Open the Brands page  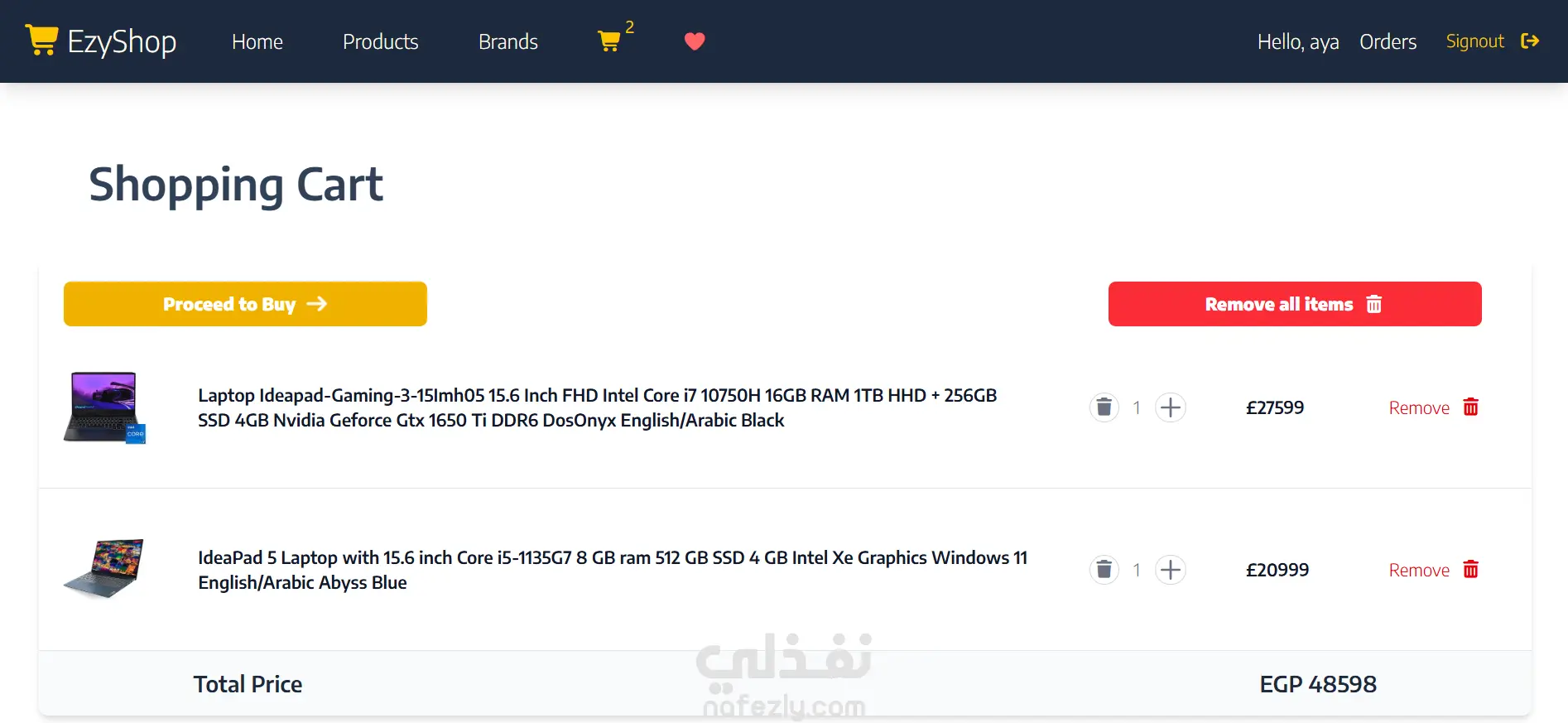pyautogui.click(x=508, y=41)
